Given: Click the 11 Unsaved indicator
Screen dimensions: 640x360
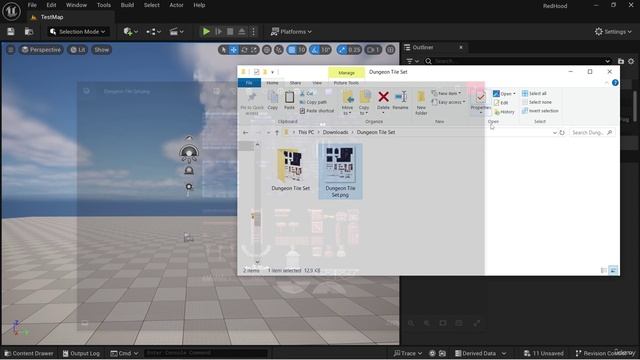Looking at the screenshot, I should [x=544, y=353].
